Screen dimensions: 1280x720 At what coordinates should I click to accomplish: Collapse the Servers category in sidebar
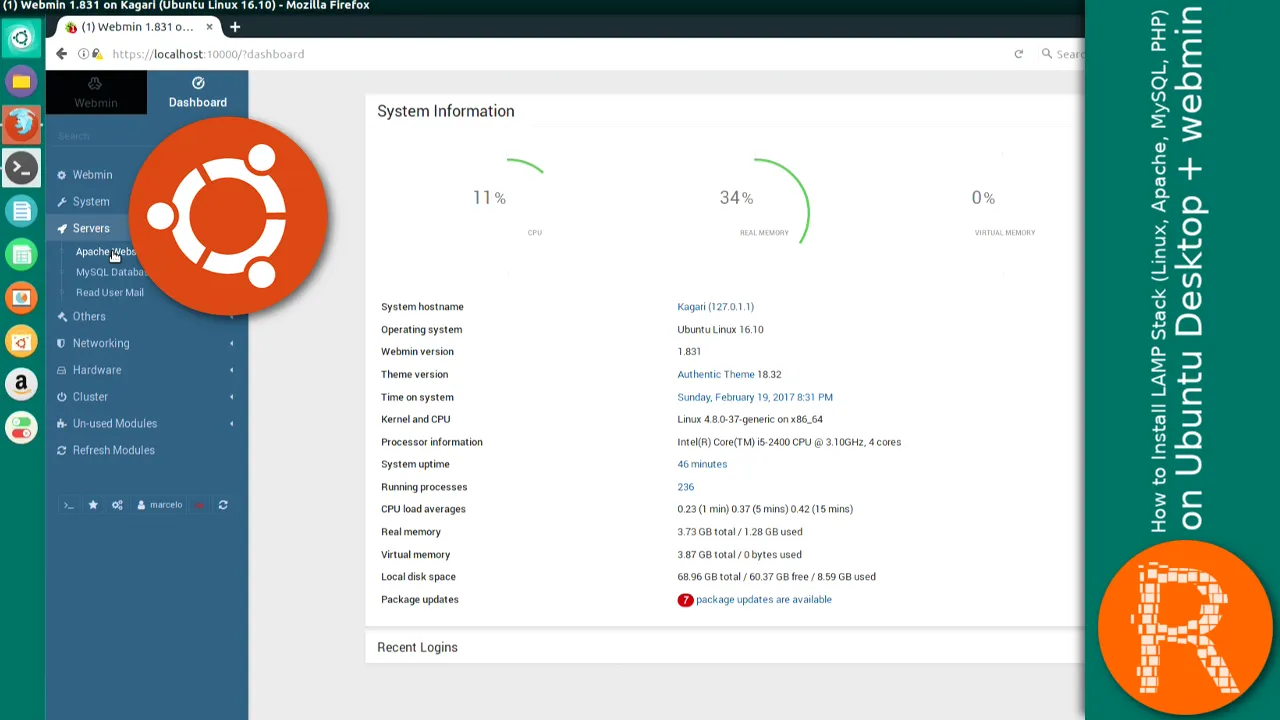click(91, 229)
